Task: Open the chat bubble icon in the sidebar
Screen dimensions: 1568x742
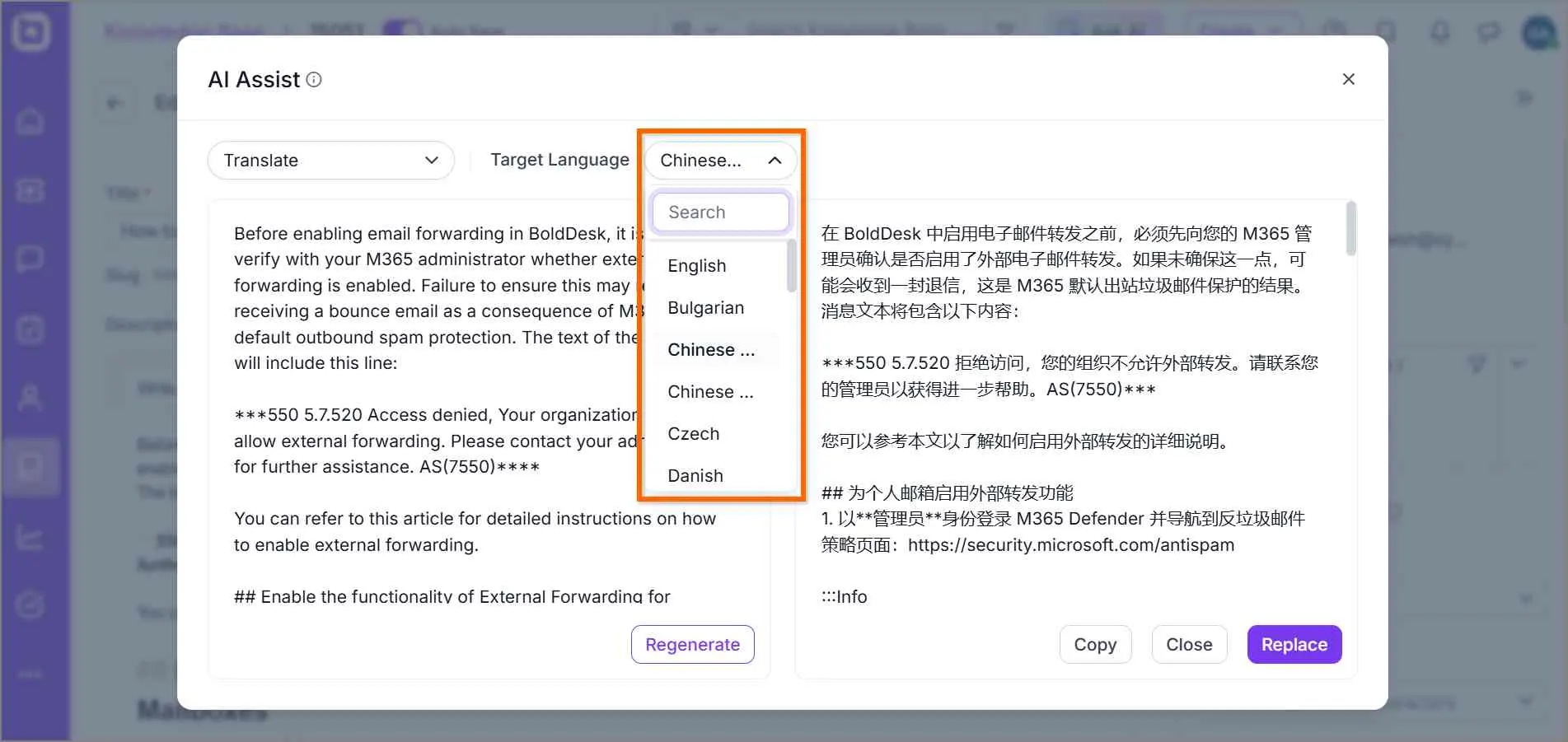Action: point(30,259)
